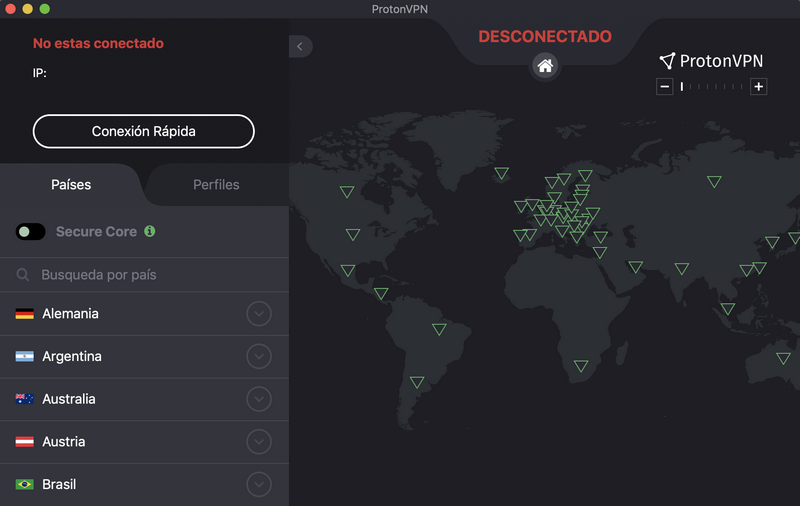This screenshot has width=800, height=506.
Task: Expand the Alemania server list
Action: pyautogui.click(x=259, y=314)
